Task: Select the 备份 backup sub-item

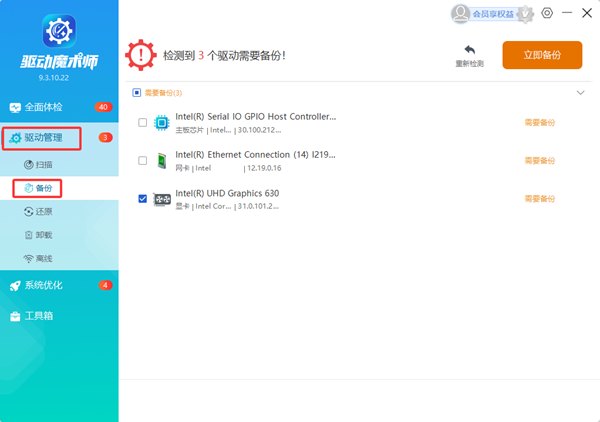Action: [x=38, y=188]
